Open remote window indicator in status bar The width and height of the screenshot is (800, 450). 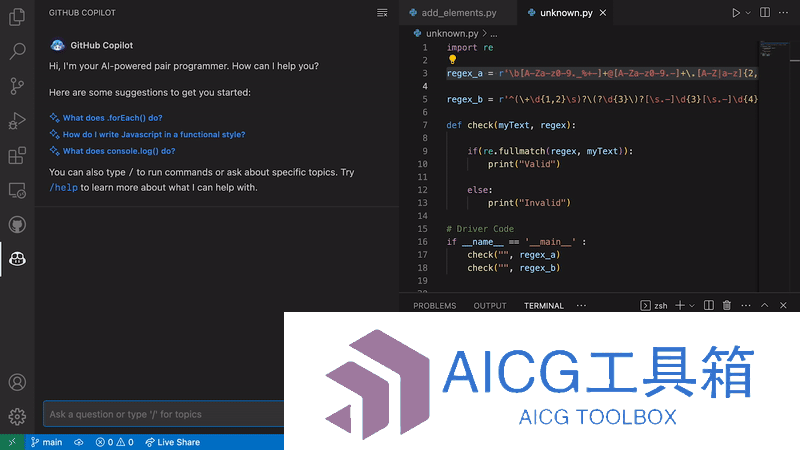tap(12, 442)
